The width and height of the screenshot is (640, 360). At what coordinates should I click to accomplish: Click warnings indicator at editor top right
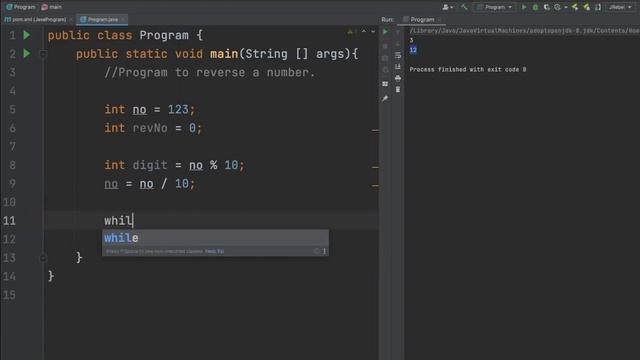pyautogui.click(x=352, y=31)
